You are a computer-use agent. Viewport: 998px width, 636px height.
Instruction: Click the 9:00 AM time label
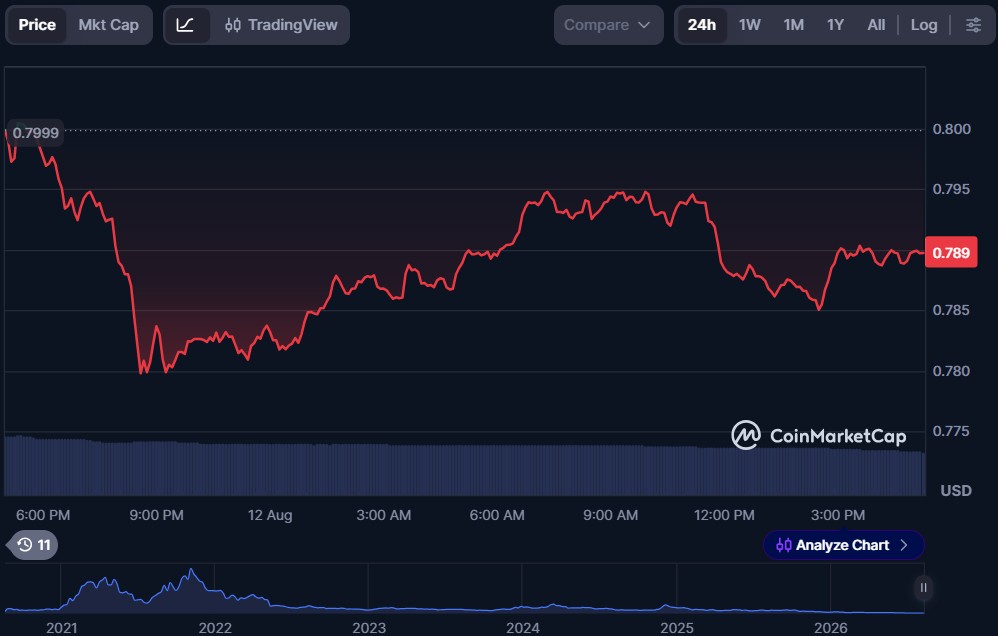click(x=610, y=515)
